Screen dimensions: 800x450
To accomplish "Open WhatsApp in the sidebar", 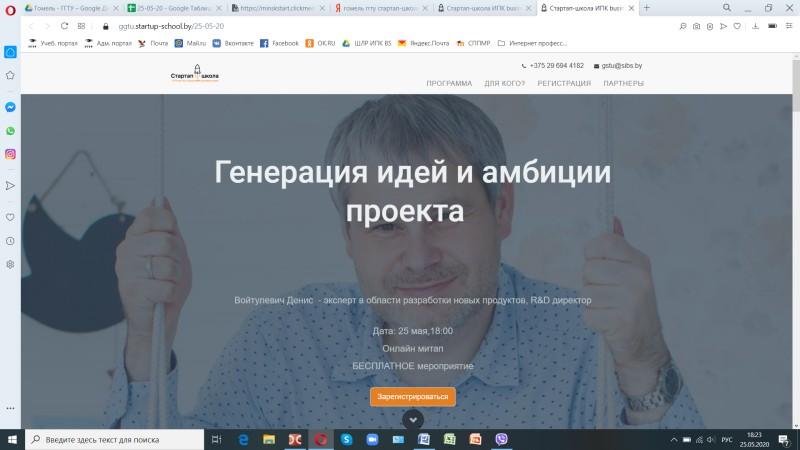I will click(x=10, y=131).
